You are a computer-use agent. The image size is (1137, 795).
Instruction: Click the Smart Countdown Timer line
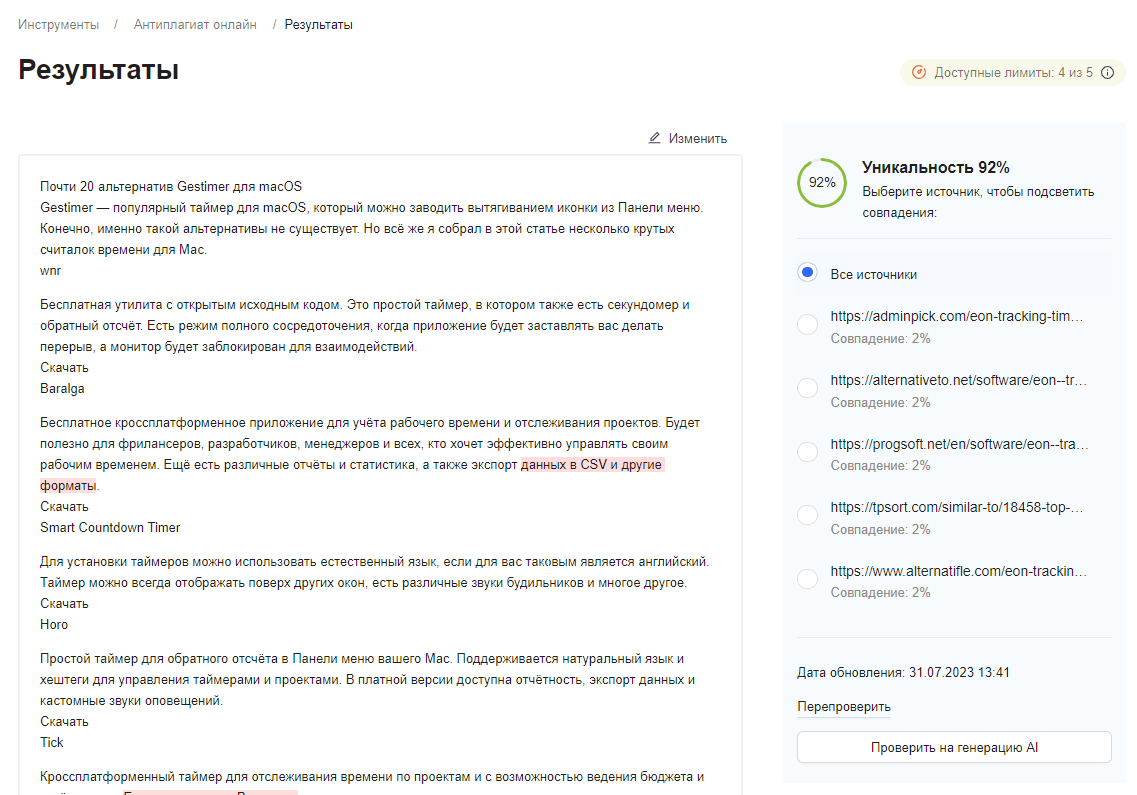click(110, 527)
